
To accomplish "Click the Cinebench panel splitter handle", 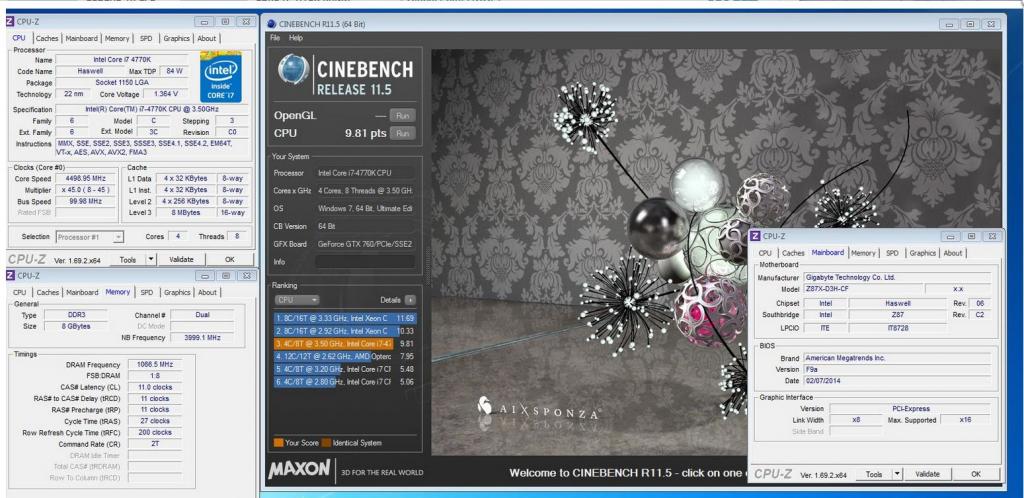I will 427,268.
